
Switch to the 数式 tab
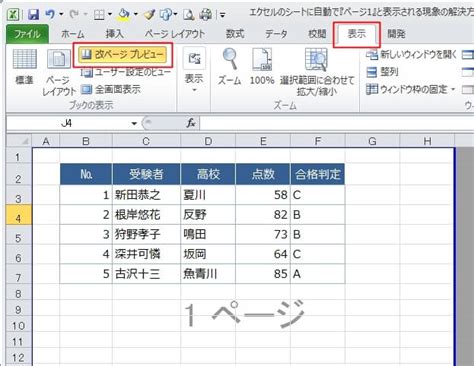235,34
